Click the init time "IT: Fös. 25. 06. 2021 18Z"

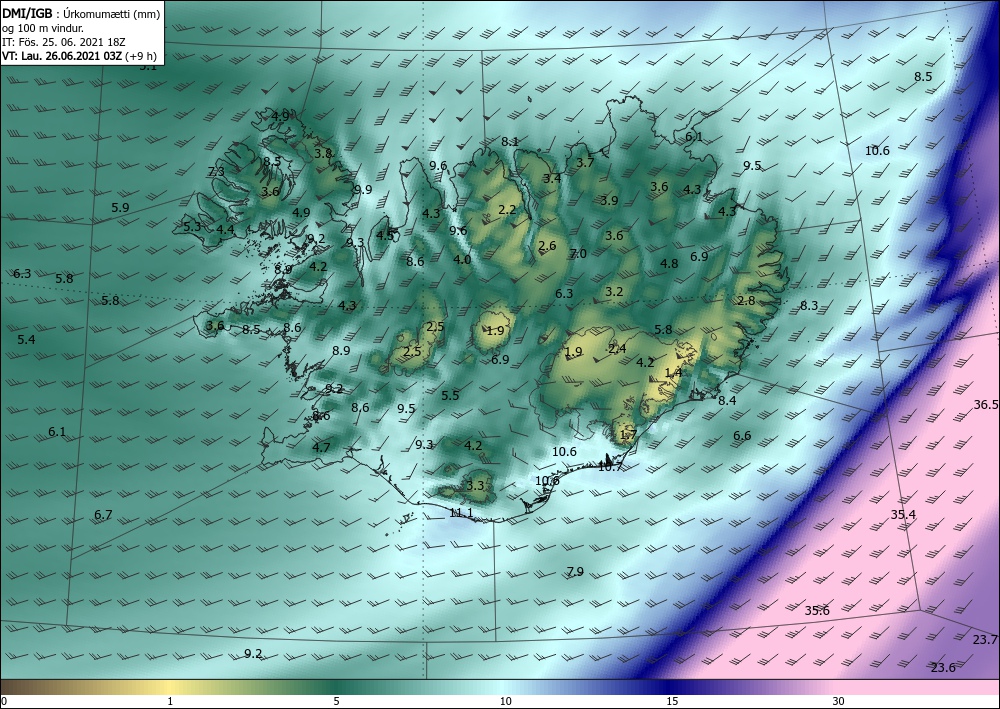(x=64, y=42)
